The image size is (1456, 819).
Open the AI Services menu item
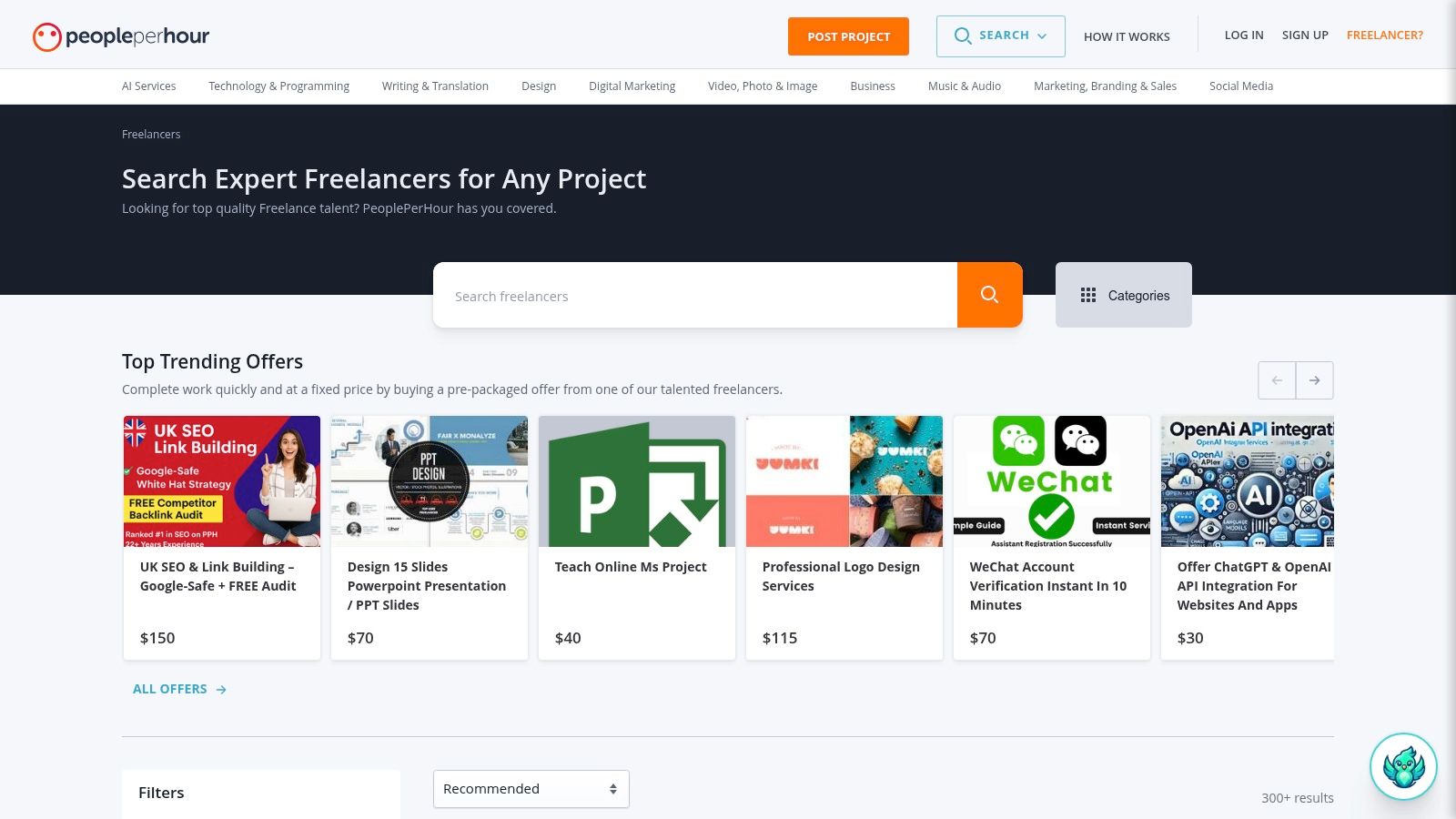click(x=148, y=86)
